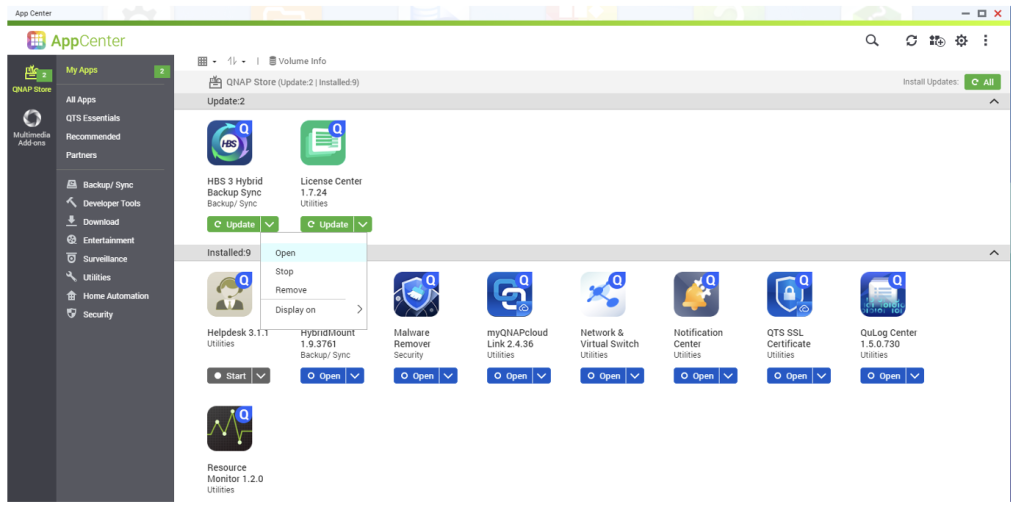Click the Volume Info toolbar item
The width and height of the screenshot is (1024, 510).
pos(298,61)
